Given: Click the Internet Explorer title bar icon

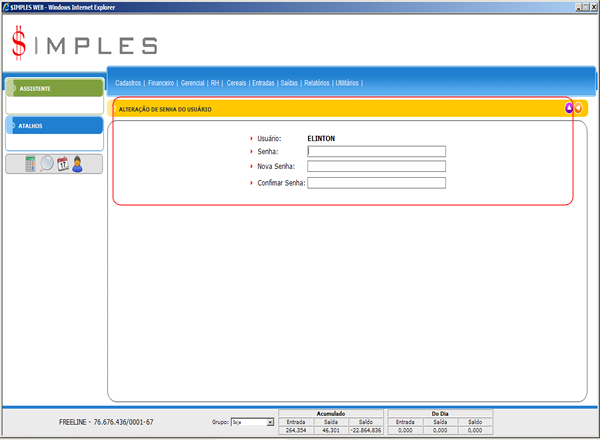Looking at the screenshot, I should pyautogui.click(x=5, y=5).
